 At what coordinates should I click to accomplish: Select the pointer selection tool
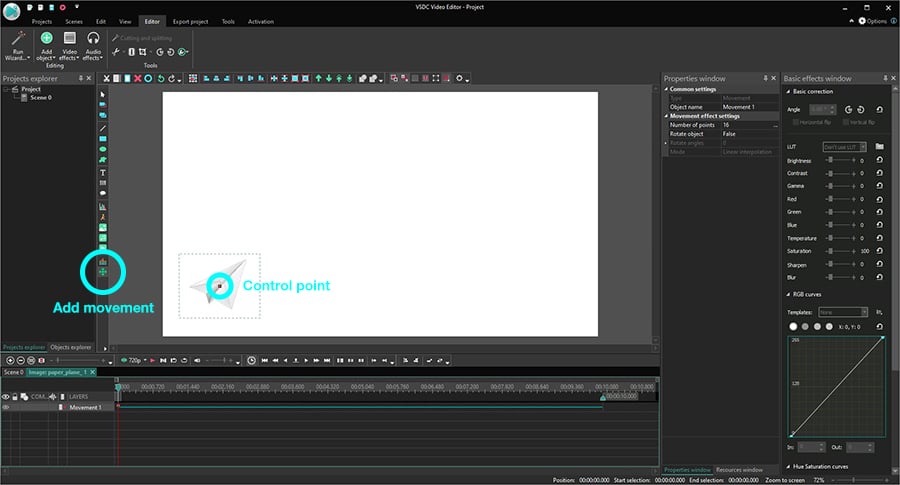[103, 95]
